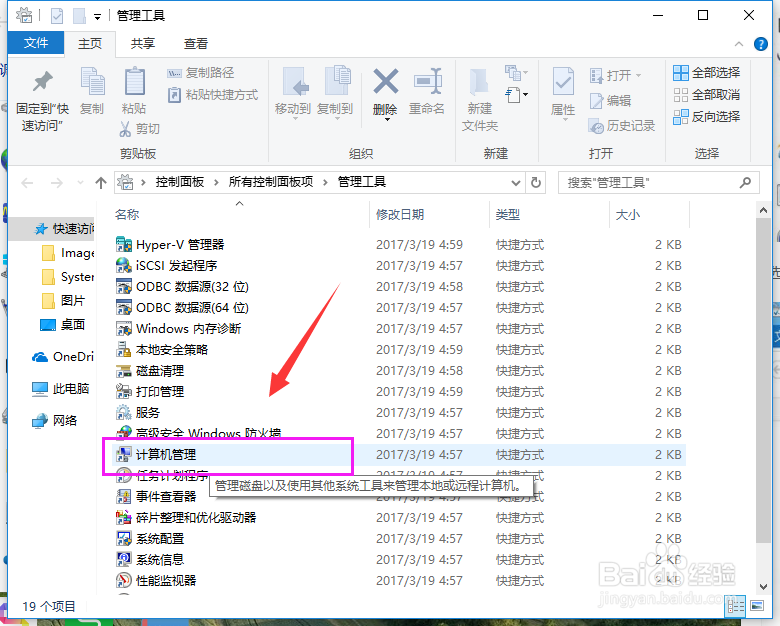780x626 pixels.
Task: Click the Up one level arrow
Action: [101, 183]
